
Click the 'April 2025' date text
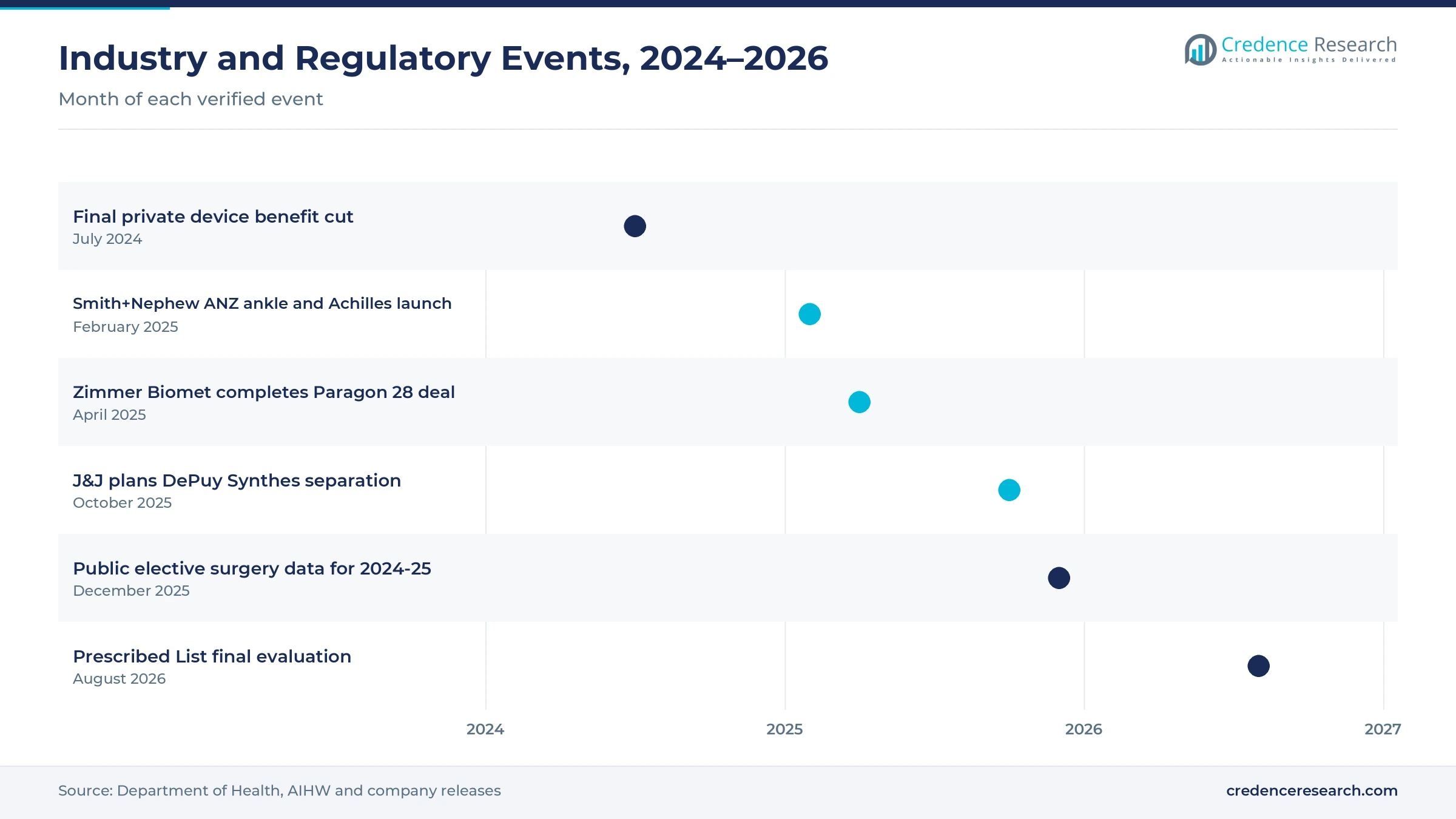[109, 415]
